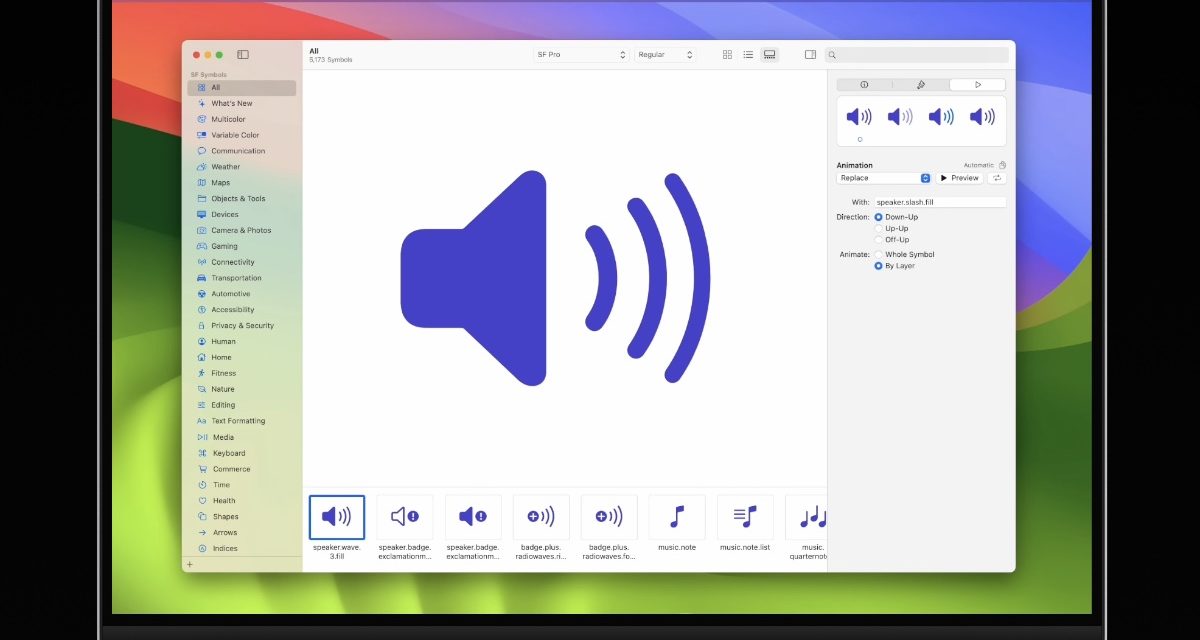Expand the Replace animation type dropdown

[884, 178]
